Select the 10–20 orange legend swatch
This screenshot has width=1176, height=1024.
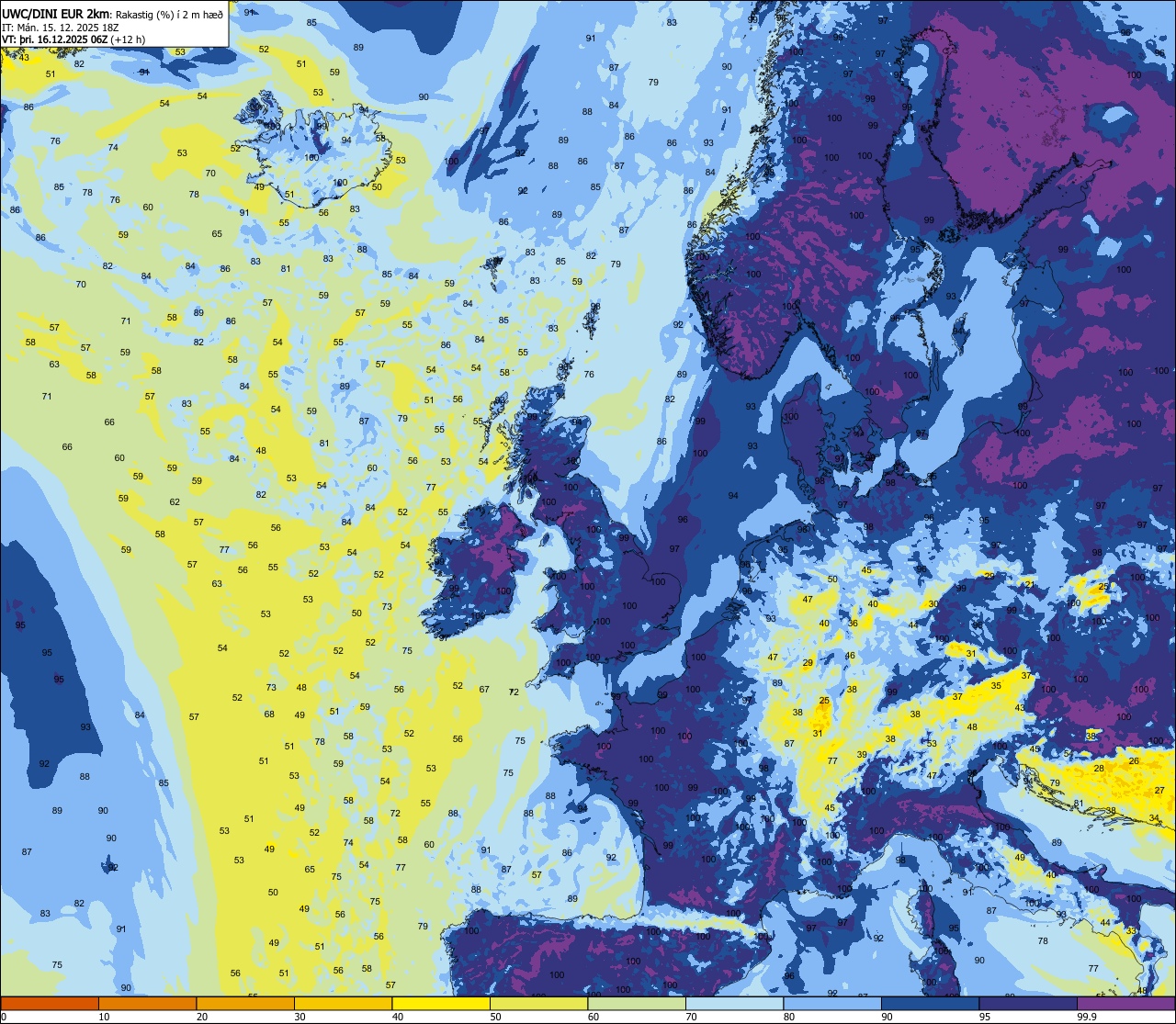147,1004
